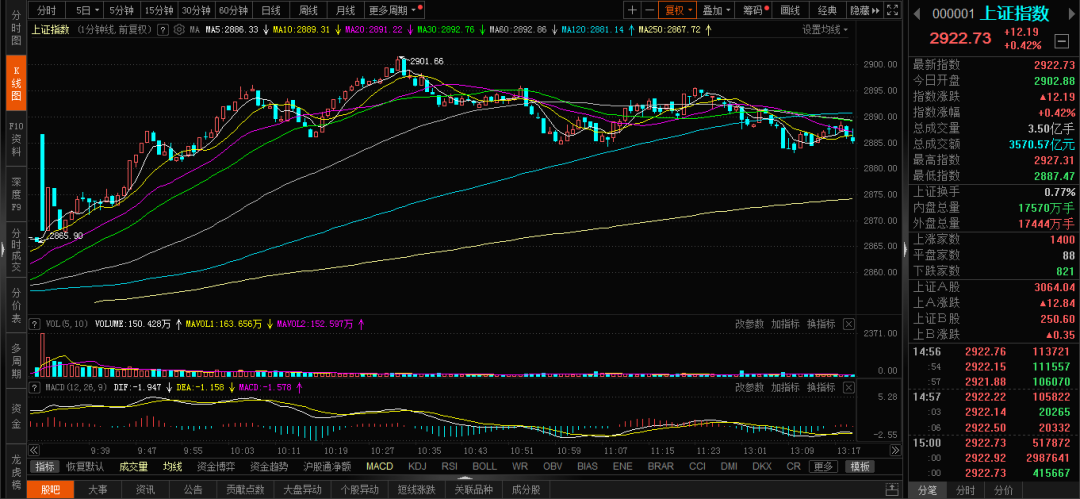The width and height of the screenshot is (1080, 499).
Task: Open 更多 indicators list
Action: [x=822, y=467]
